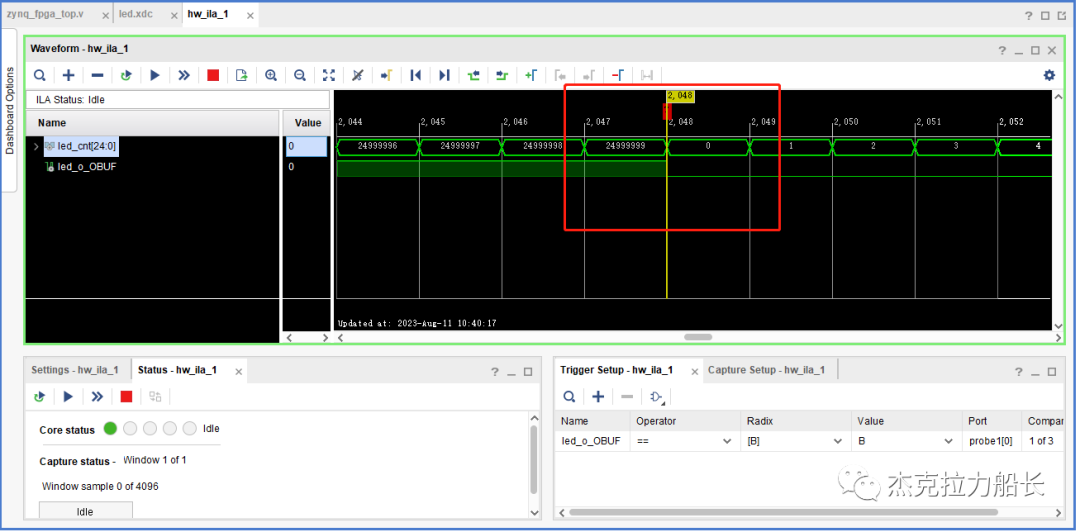
Task: Open waveform settings gear
Action: pyautogui.click(x=1049, y=75)
